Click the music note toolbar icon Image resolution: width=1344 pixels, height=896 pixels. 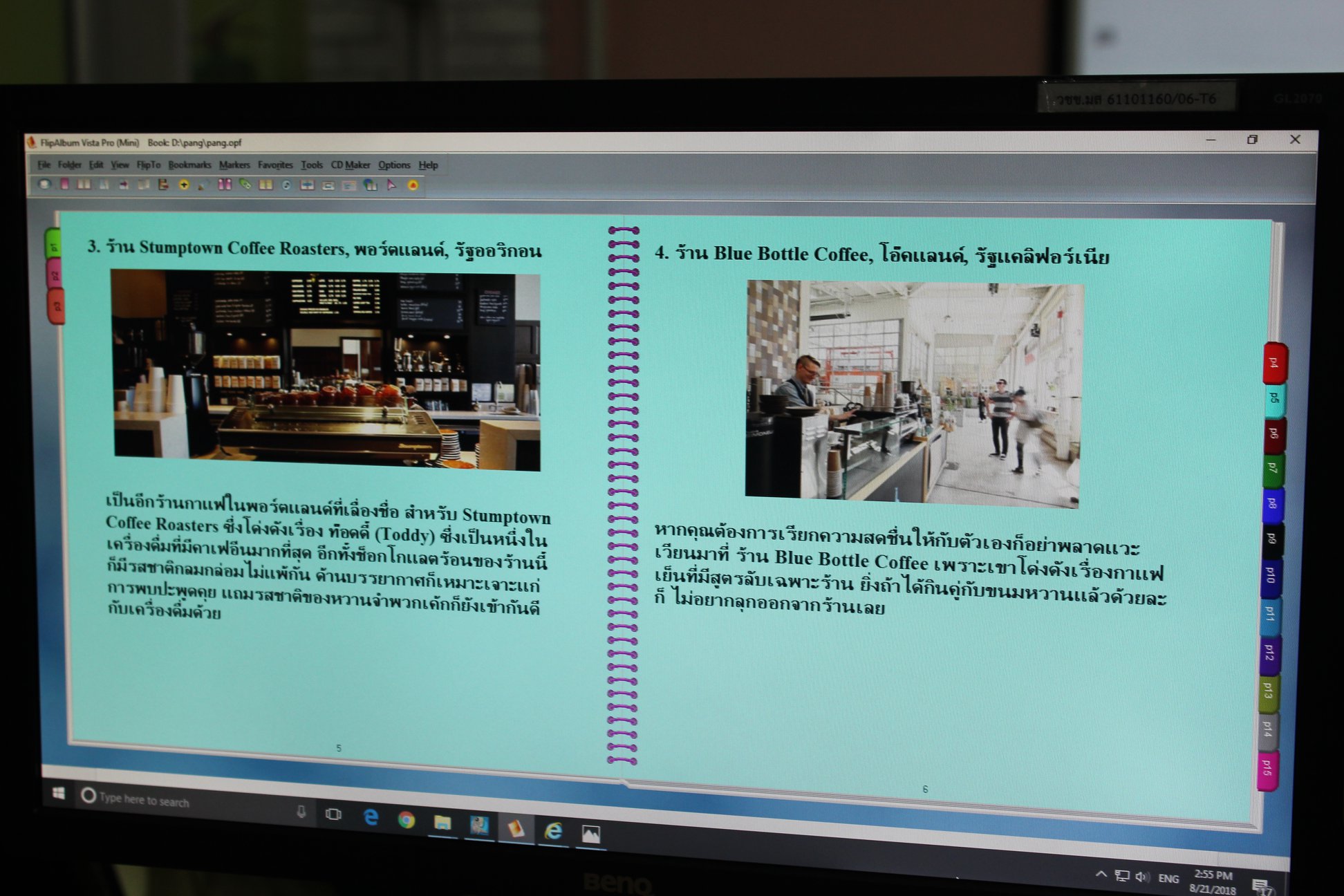[x=286, y=185]
